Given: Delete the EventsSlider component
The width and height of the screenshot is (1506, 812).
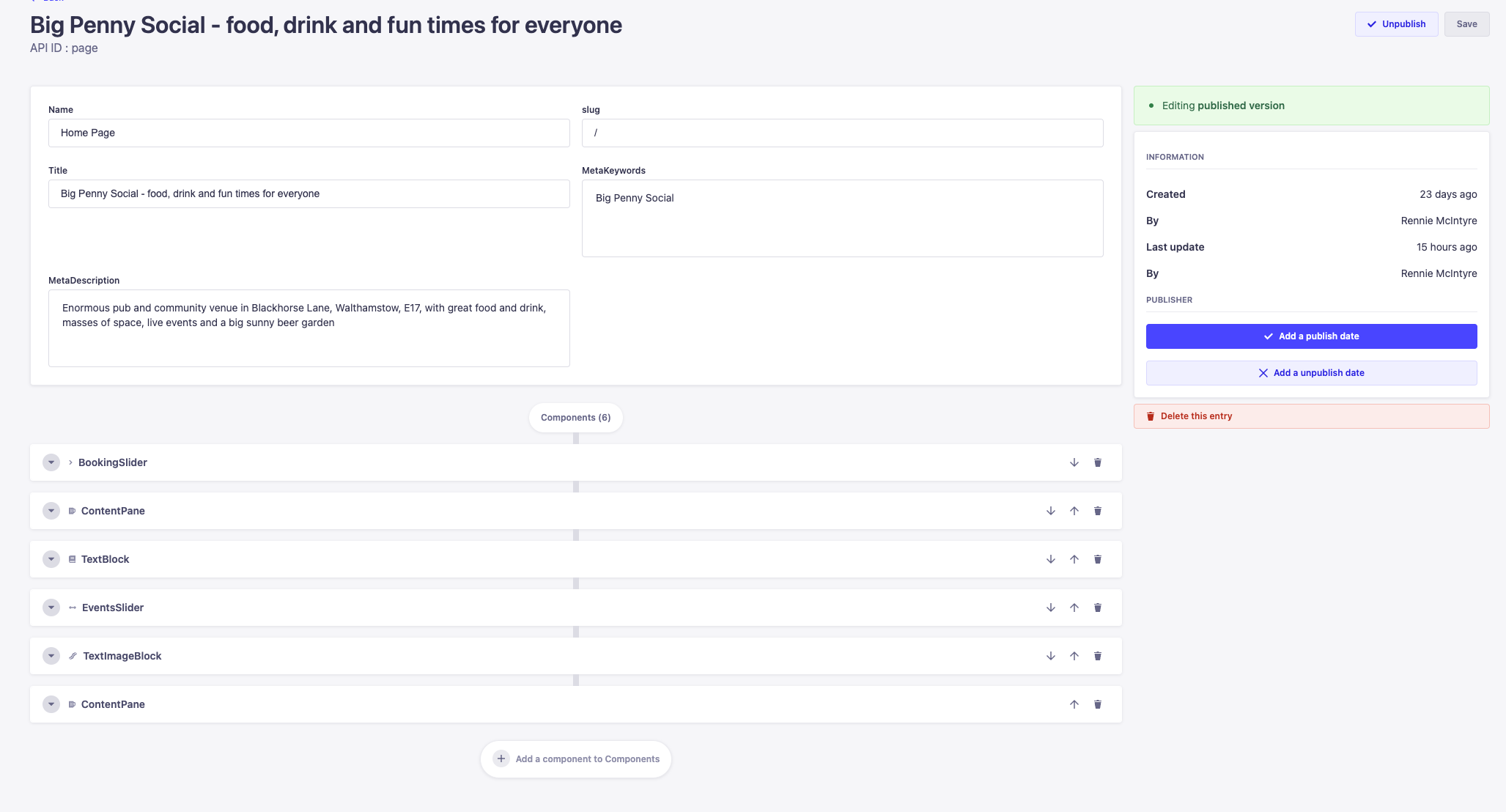Looking at the screenshot, I should pyautogui.click(x=1097, y=608).
